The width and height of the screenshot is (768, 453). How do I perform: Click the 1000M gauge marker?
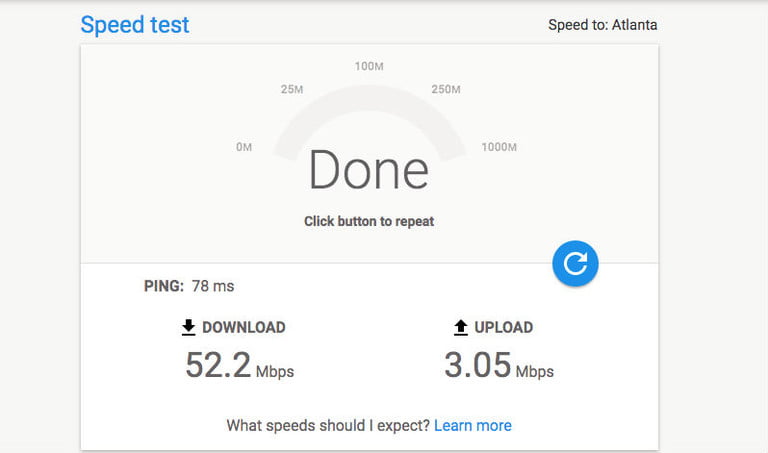coord(499,147)
